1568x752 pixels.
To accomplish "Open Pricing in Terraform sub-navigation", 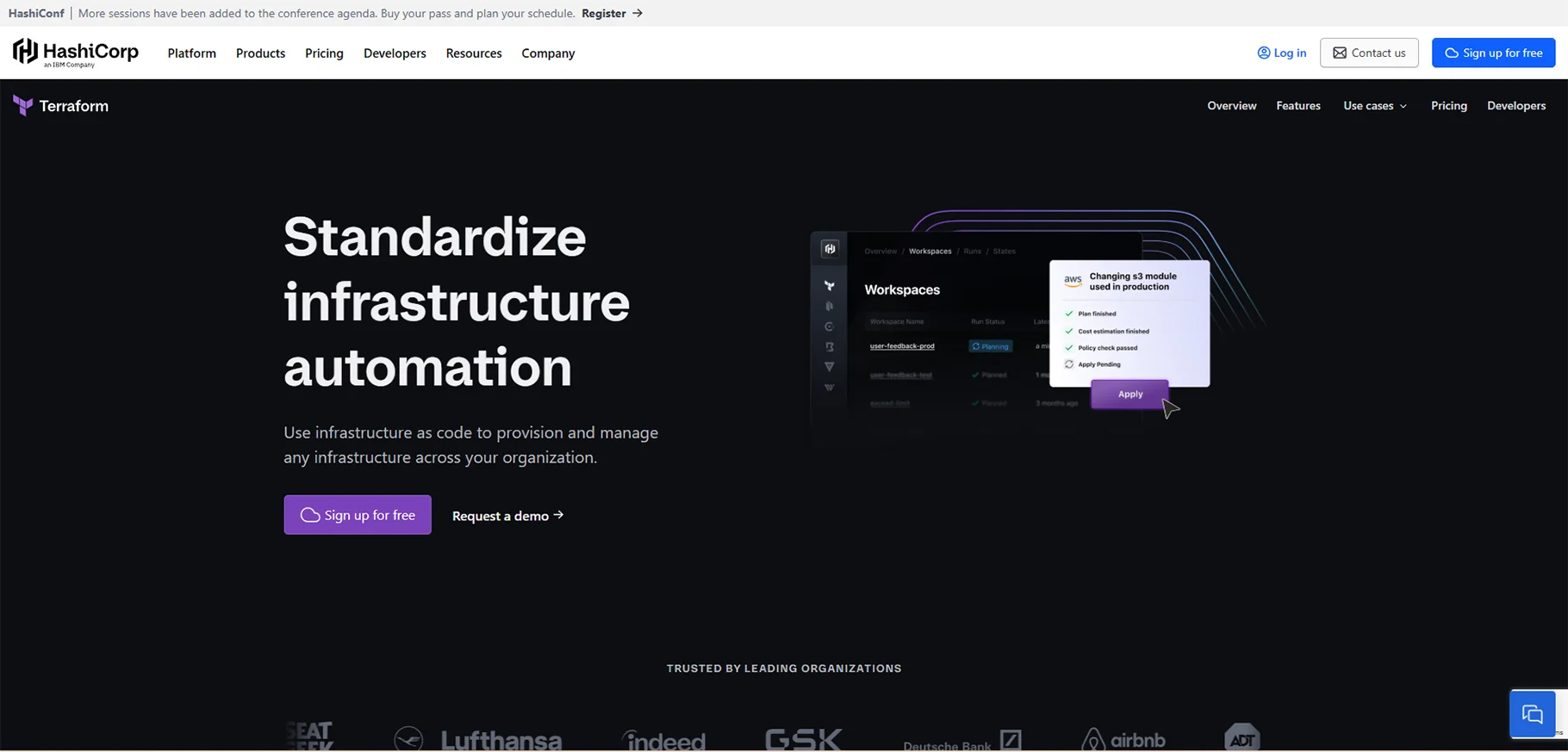I will [x=1449, y=105].
